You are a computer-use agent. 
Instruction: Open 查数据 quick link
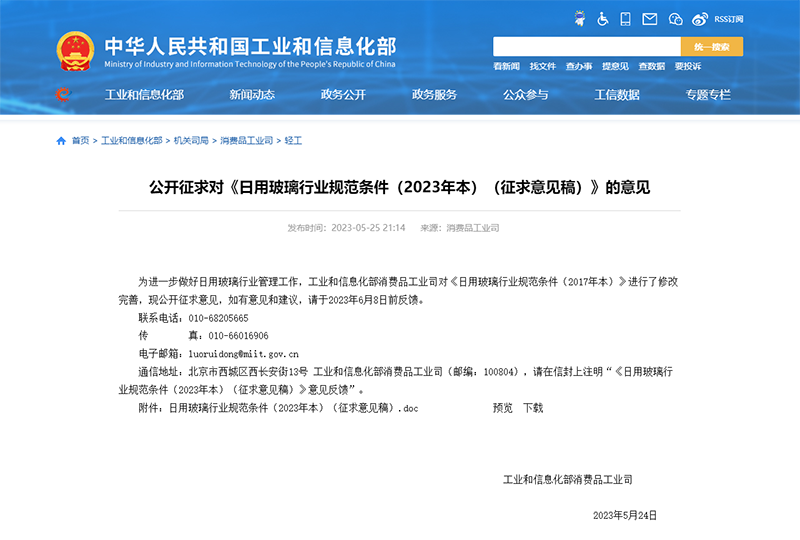pos(652,66)
